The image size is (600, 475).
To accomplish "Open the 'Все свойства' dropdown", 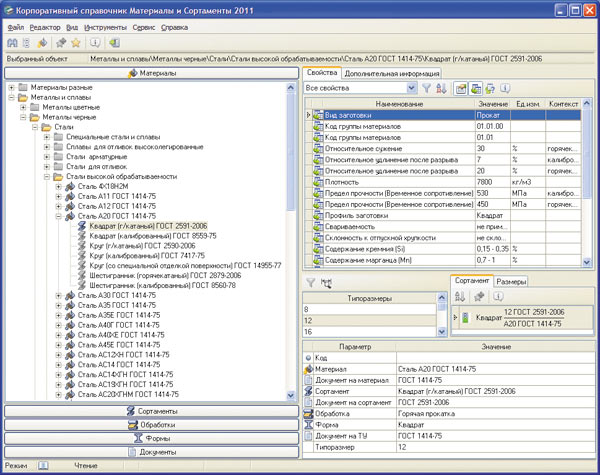I will pos(411,89).
